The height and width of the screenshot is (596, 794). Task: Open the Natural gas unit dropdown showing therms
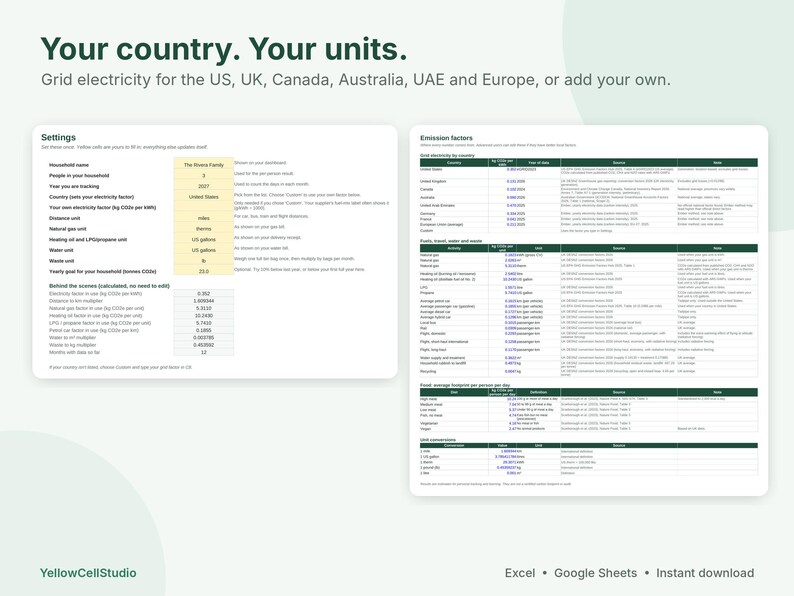tap(204, 228)
